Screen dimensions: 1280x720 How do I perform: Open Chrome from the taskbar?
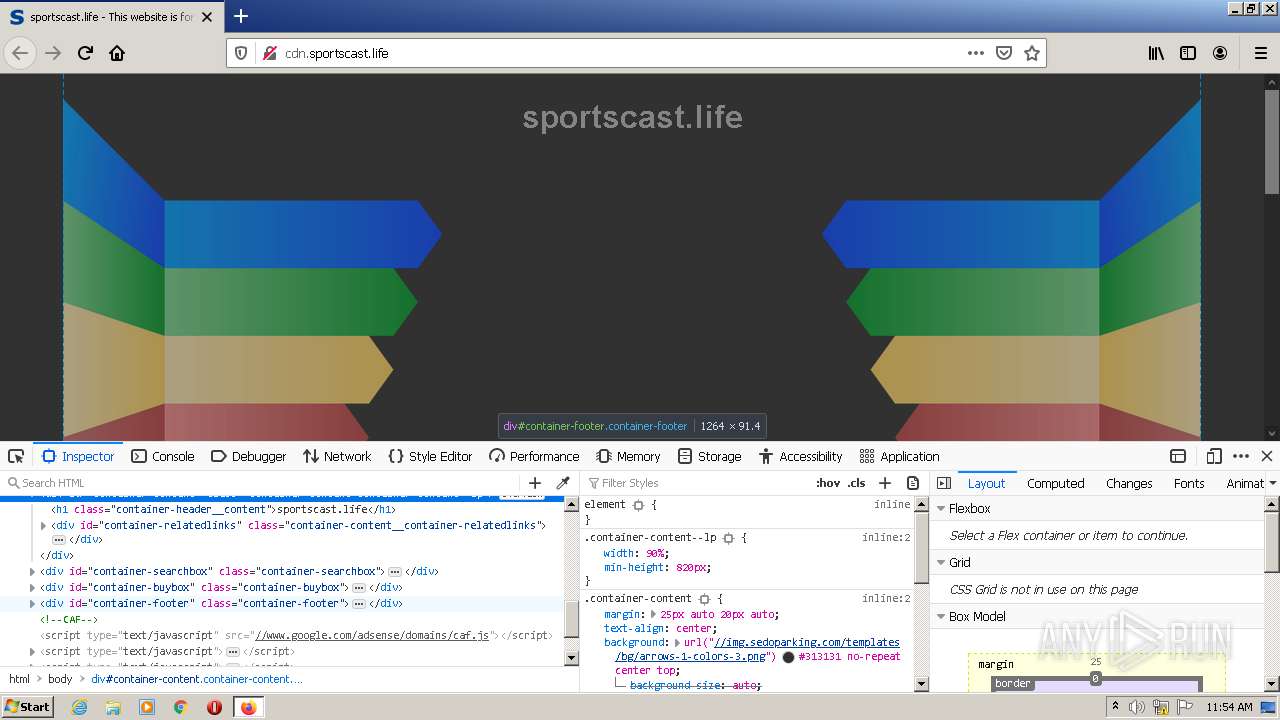[x=180, y=707]
